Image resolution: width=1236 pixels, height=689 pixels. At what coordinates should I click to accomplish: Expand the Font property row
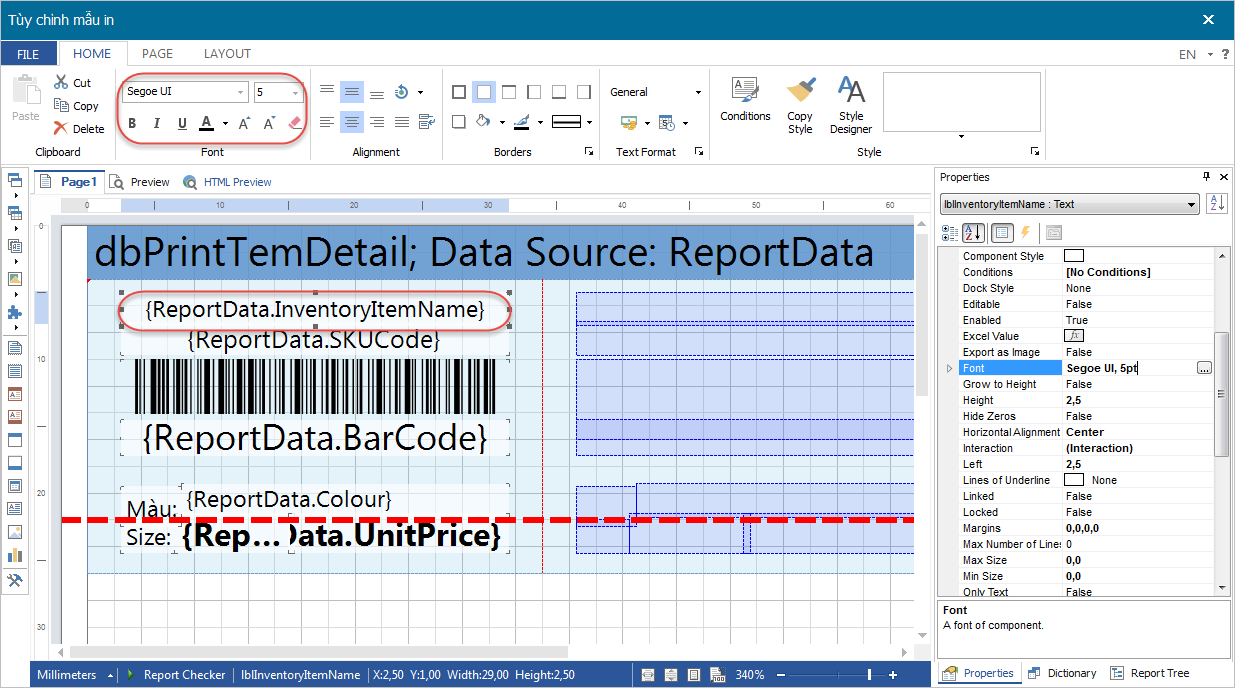point(949,368)
